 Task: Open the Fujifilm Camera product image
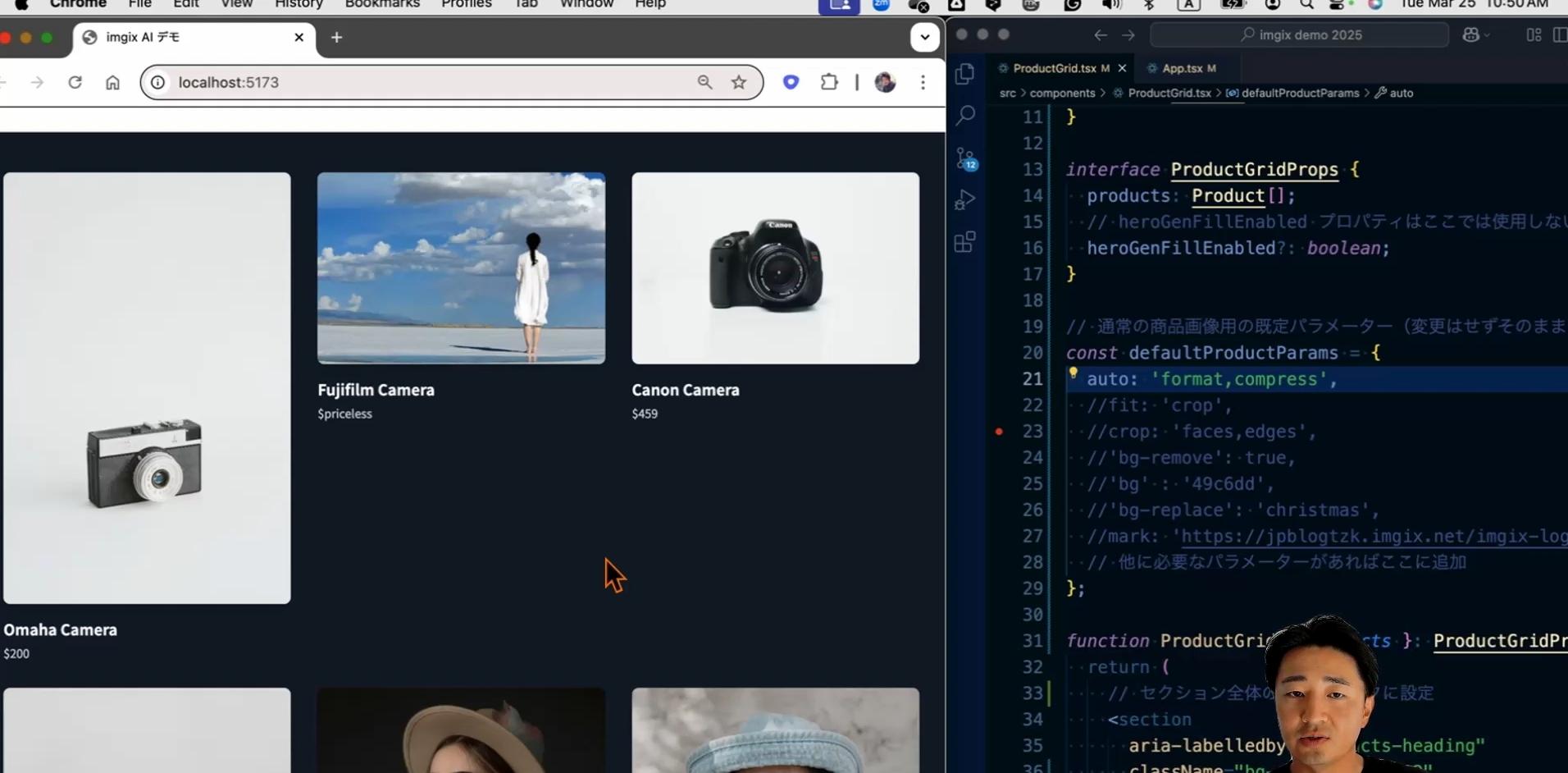point(461,268)
